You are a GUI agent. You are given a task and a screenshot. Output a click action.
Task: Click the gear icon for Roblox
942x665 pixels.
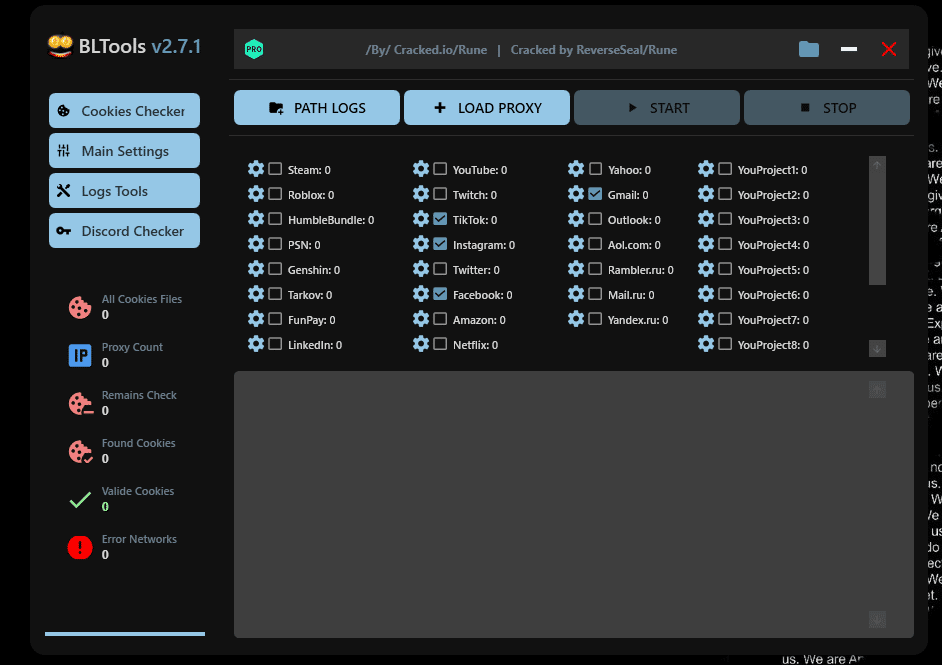pos(256,194)
